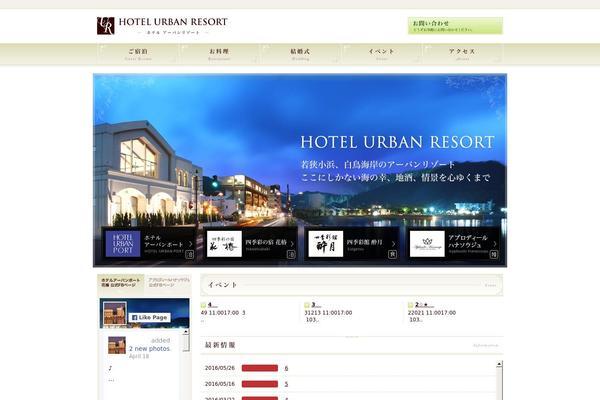Click the イベント section heading
Image resolution: width=600 pixels, height=400 pixels.
(x=223, y=285)
